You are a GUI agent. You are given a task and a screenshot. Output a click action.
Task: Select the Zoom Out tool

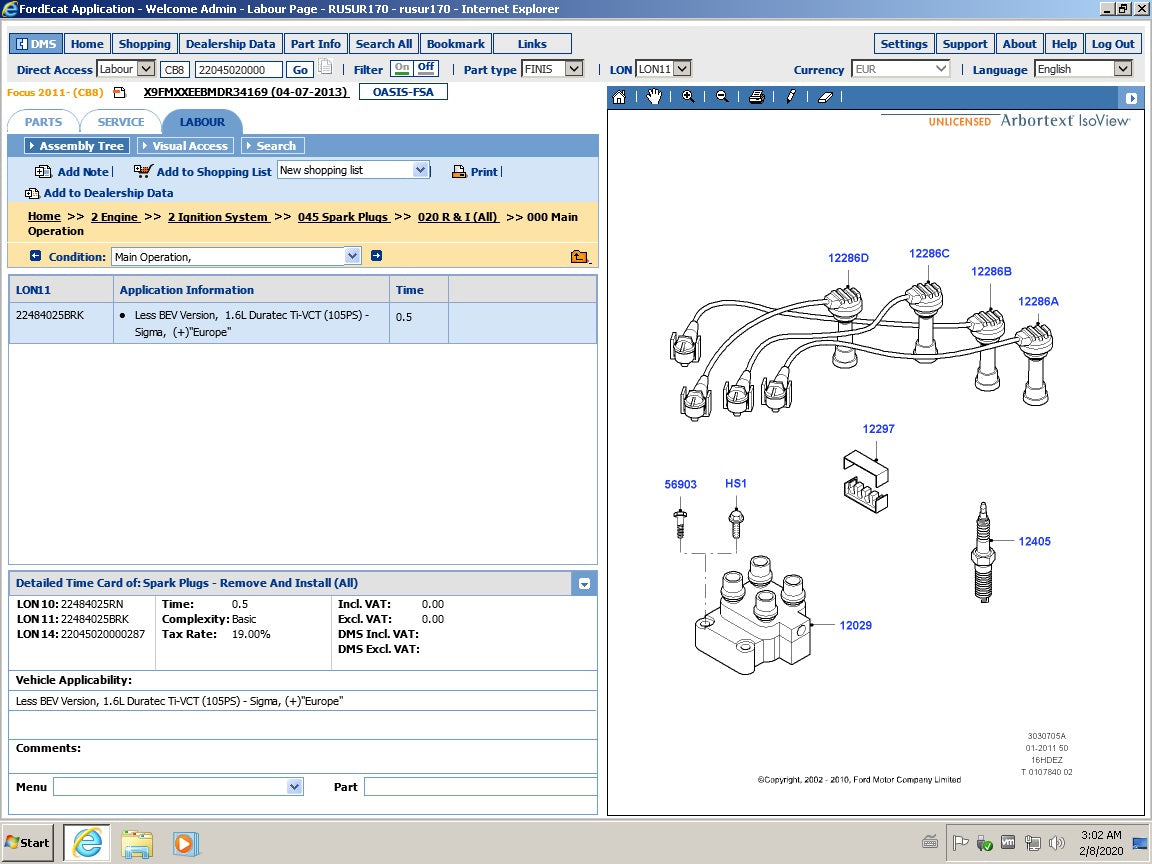(x=722, y=97)
